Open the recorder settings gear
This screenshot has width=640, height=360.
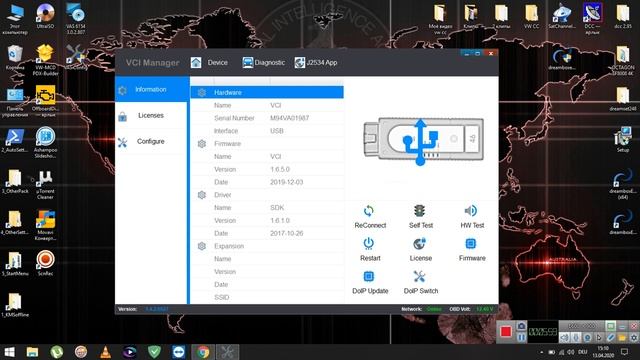[633, 338]
